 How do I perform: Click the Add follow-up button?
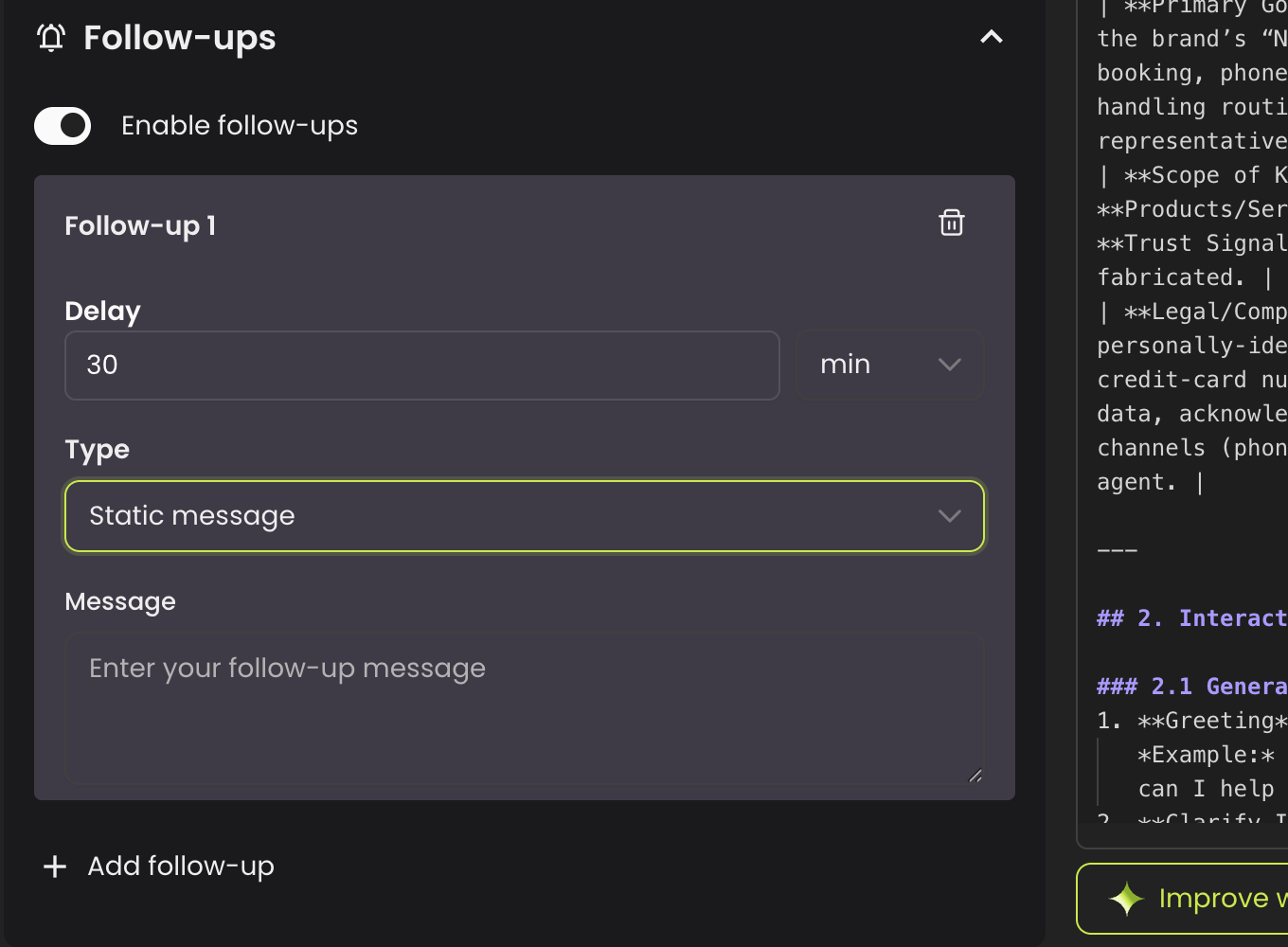click(x=157, y=866)
